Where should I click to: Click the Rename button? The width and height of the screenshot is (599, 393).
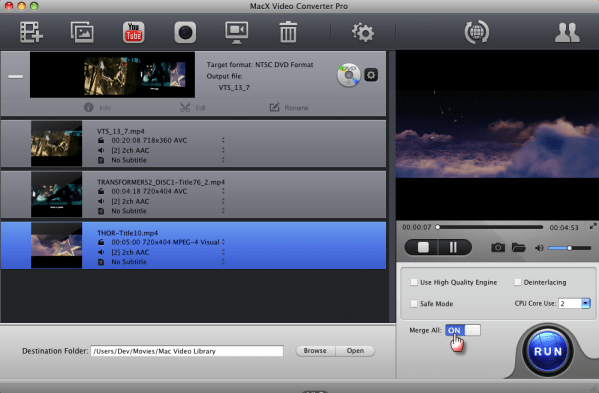coord(289,108)
